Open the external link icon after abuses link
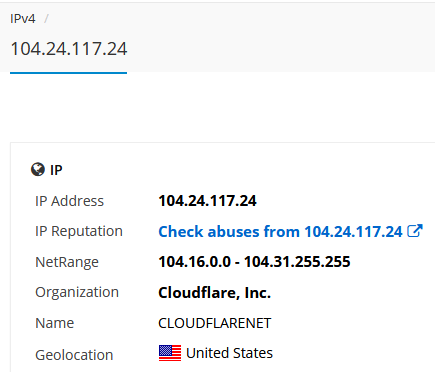Image resolution: width=435 pixels, height=372 pixels. pos(415,231)
